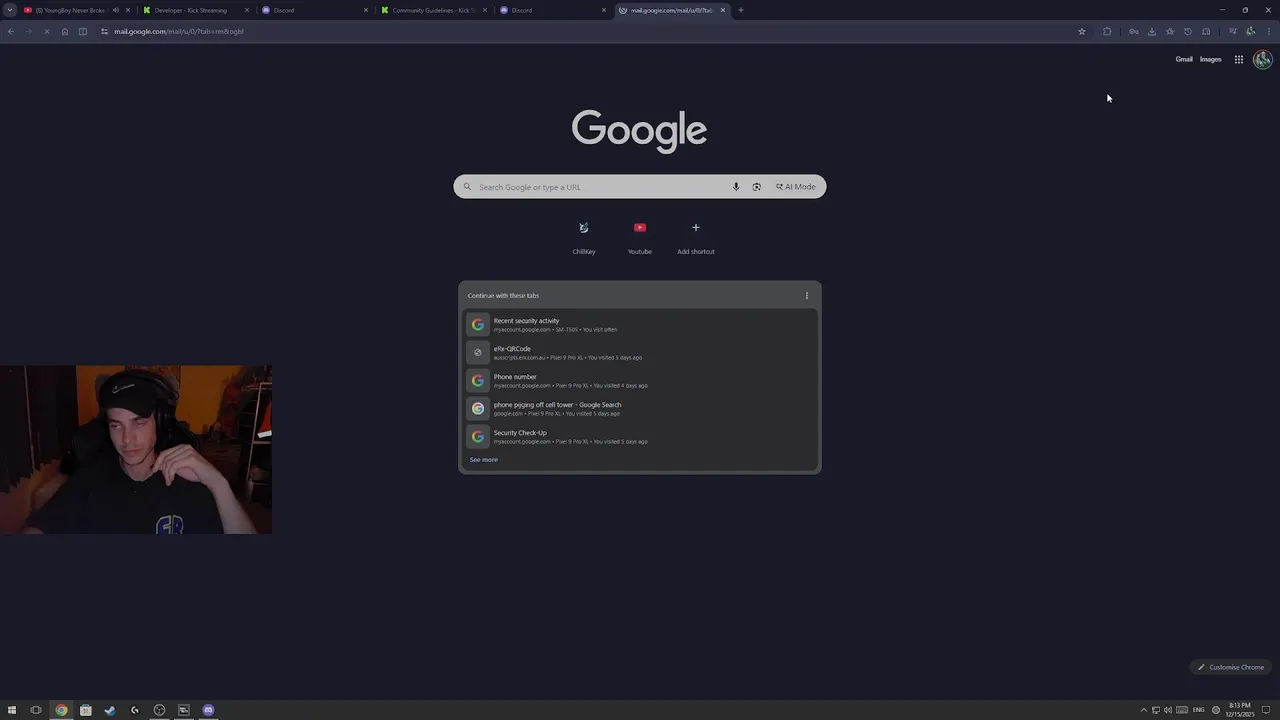Open the volume icon in system tray
The image size is (1280, 720).
(1168, 710)
